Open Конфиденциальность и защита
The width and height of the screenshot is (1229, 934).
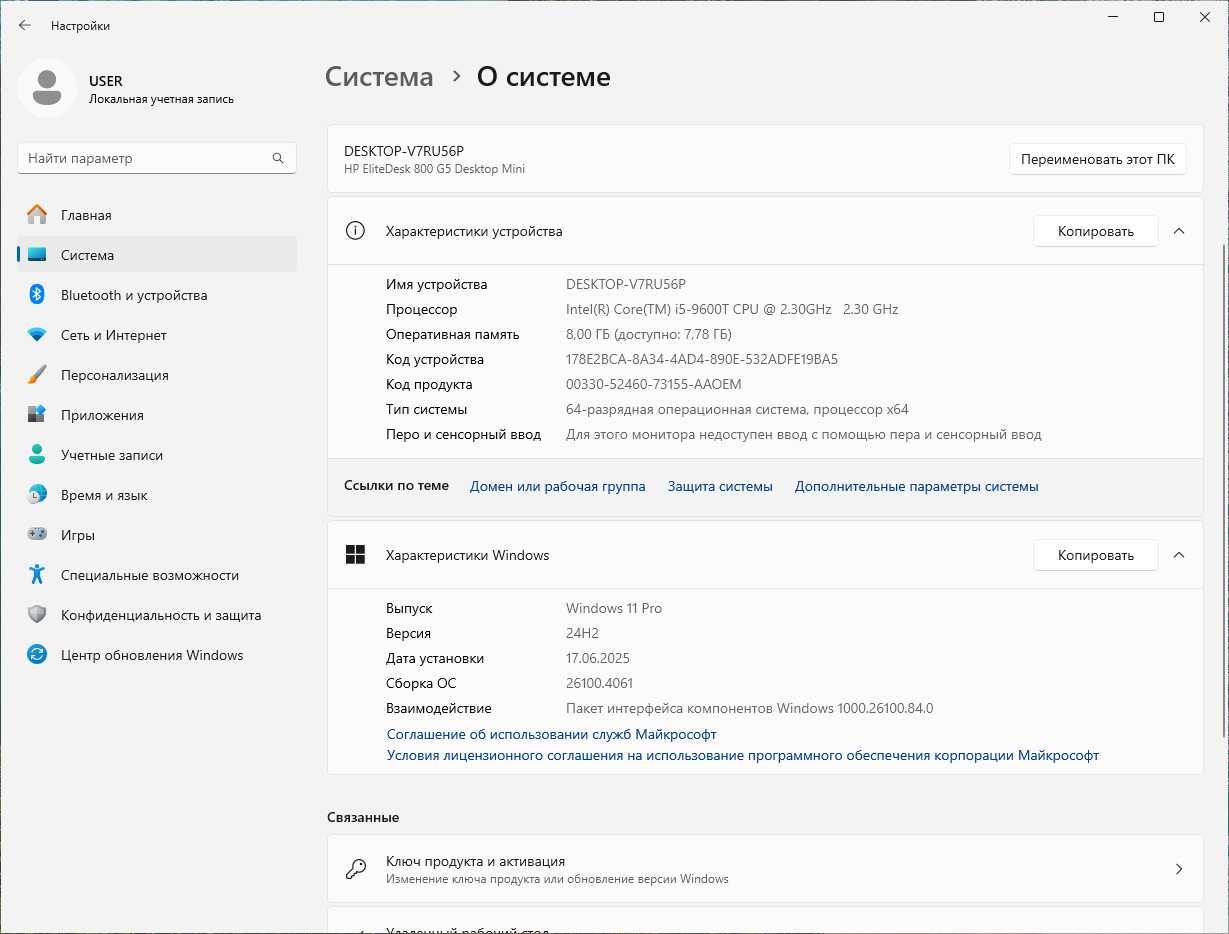click(157, 615)
